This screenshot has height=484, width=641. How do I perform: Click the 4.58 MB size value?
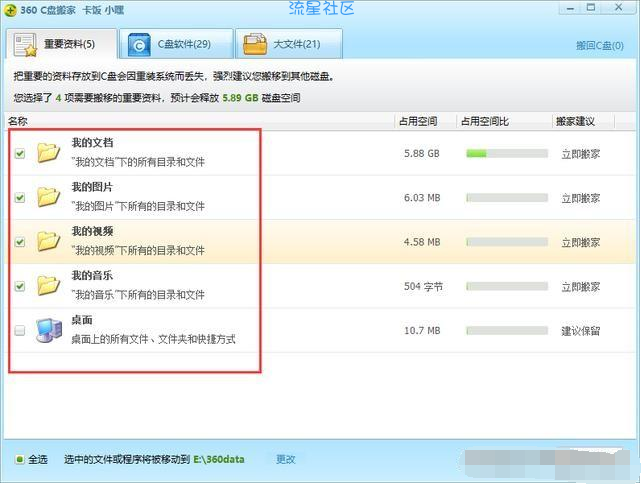[422, 242]
